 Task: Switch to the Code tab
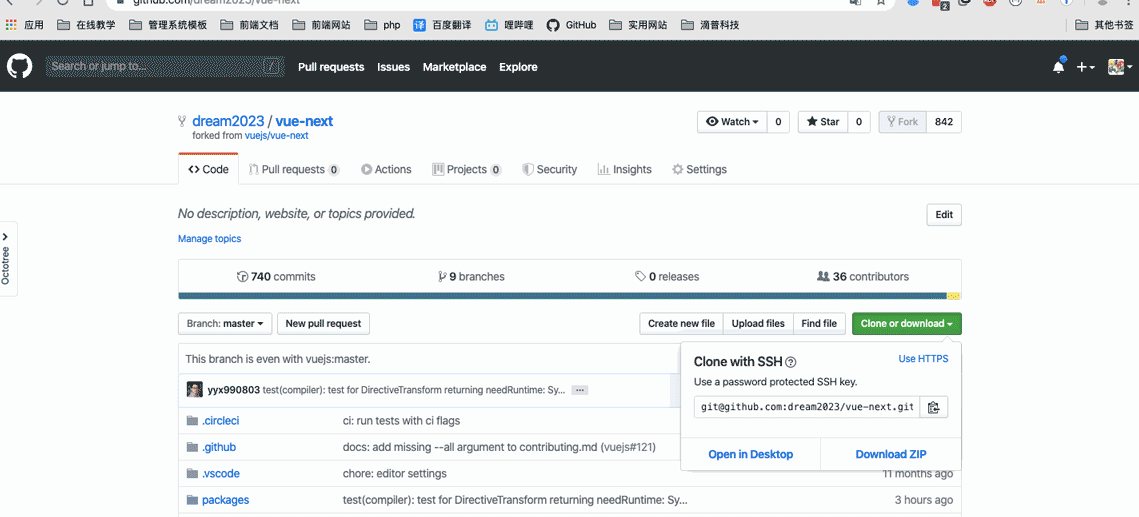pos(208,169)
